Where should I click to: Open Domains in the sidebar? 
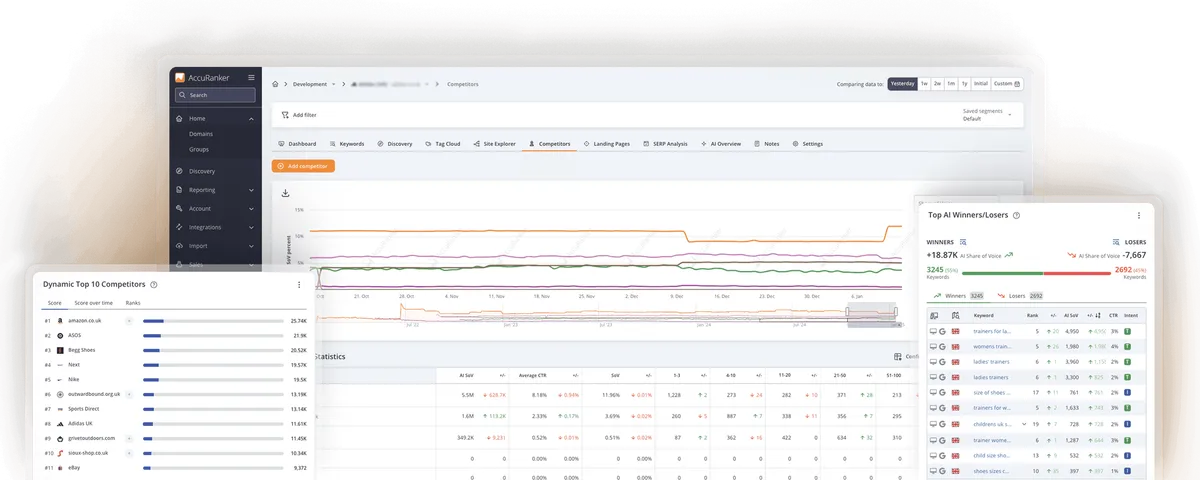(x=201, y=133)
